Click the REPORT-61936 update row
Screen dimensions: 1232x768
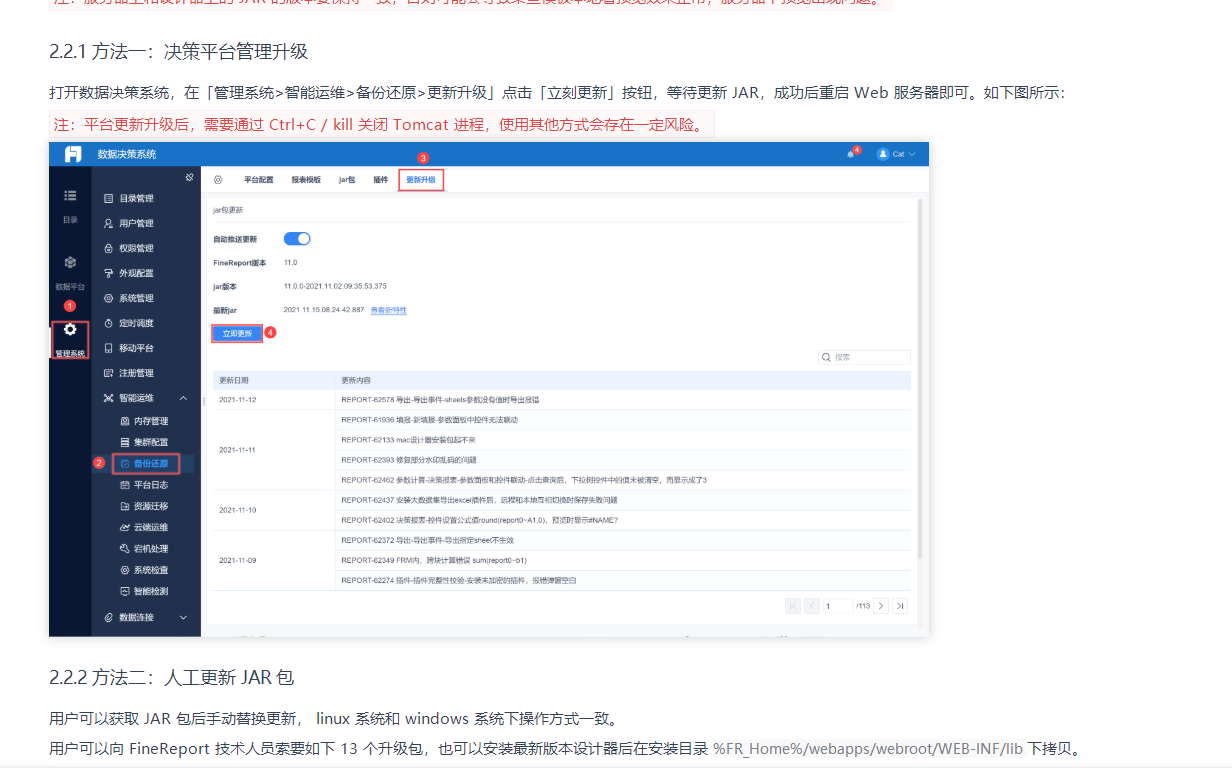pos(623,420)
